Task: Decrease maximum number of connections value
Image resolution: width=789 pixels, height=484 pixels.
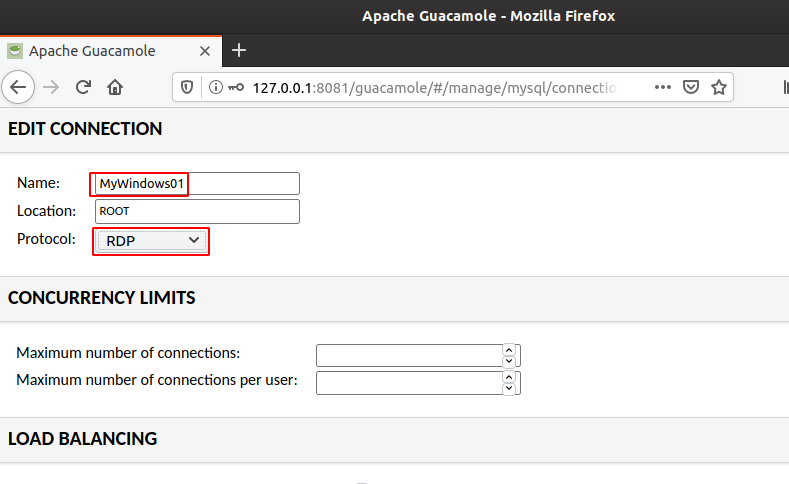Action: 509,361
